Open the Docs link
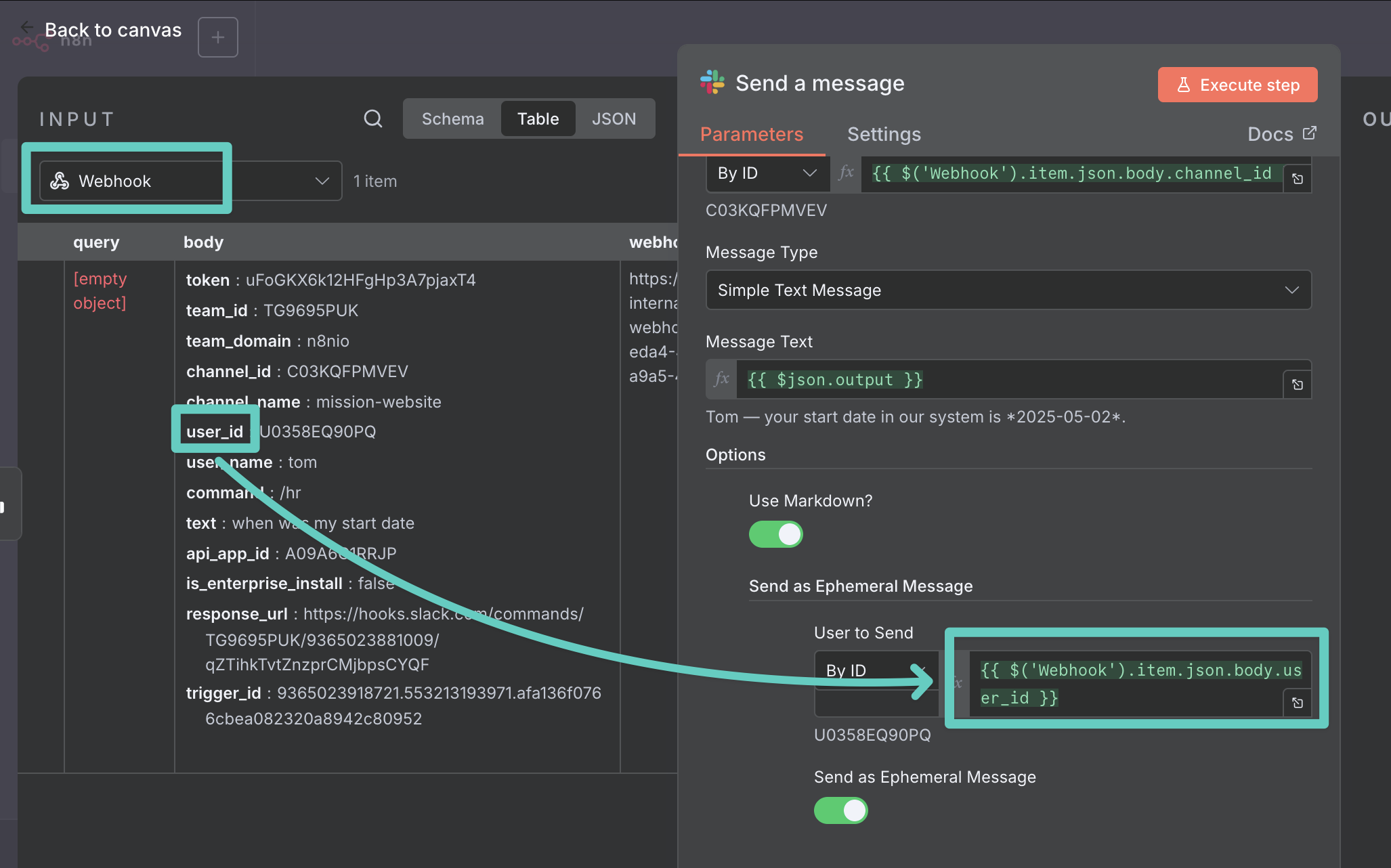 [1281, 134]
